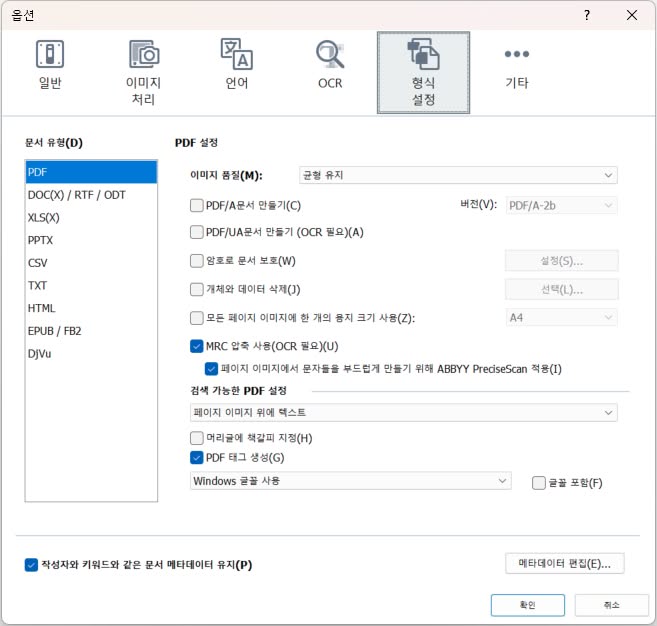The height and width of the screenshot is (626, 657).
Task: Select EPUB / FB2 document type
Action: [91, 331]
